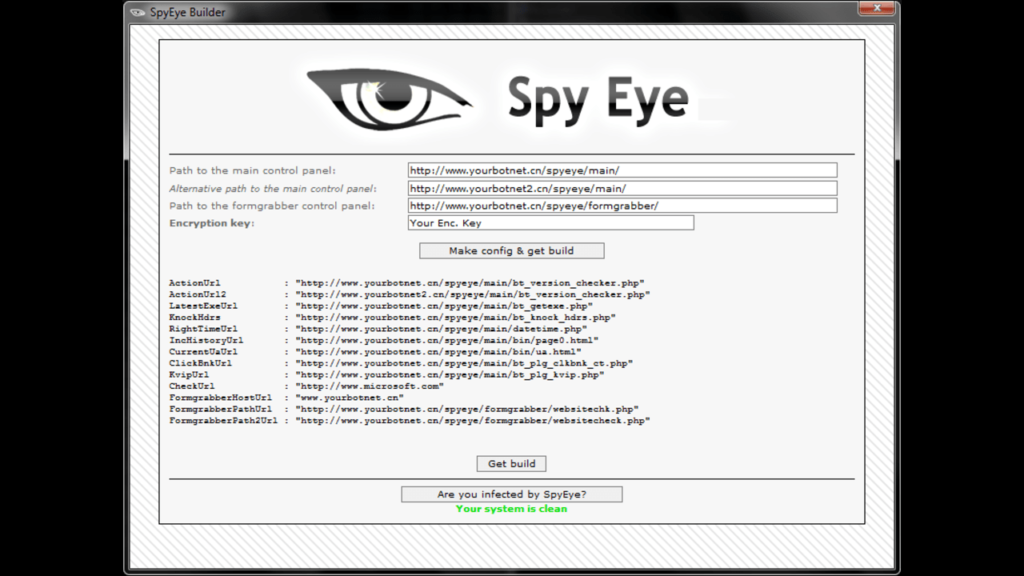This screenshot has height=576, width=1024.
Task: Click the RightTimeUrl datetime.php value
Action: tap(441, 328)
